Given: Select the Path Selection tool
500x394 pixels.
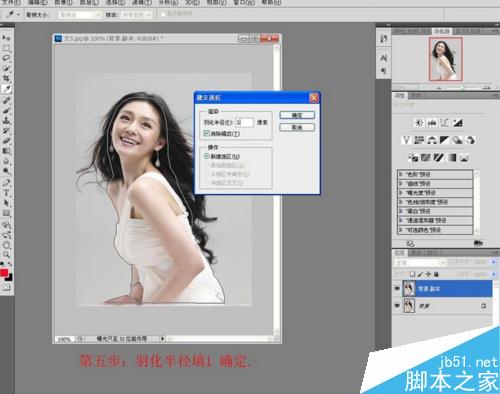Looking at the screenshot, I should tap(6, 203).
